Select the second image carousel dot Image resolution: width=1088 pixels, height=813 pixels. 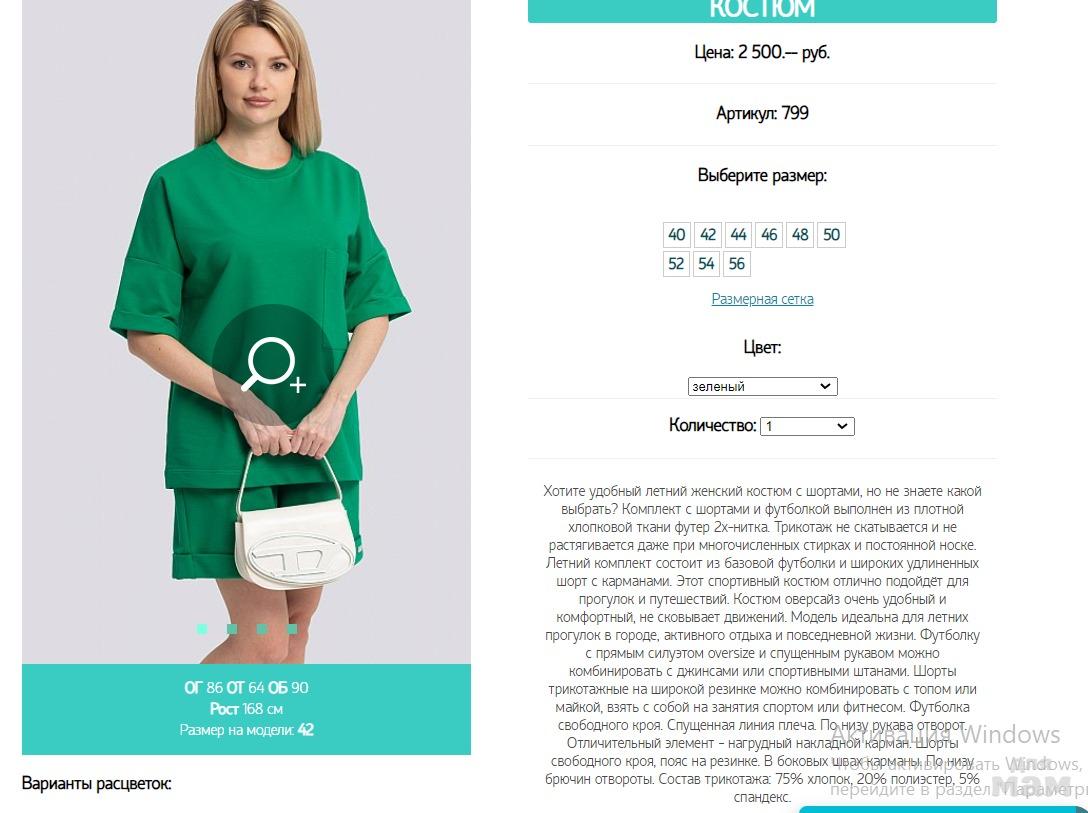coord(232,629)
